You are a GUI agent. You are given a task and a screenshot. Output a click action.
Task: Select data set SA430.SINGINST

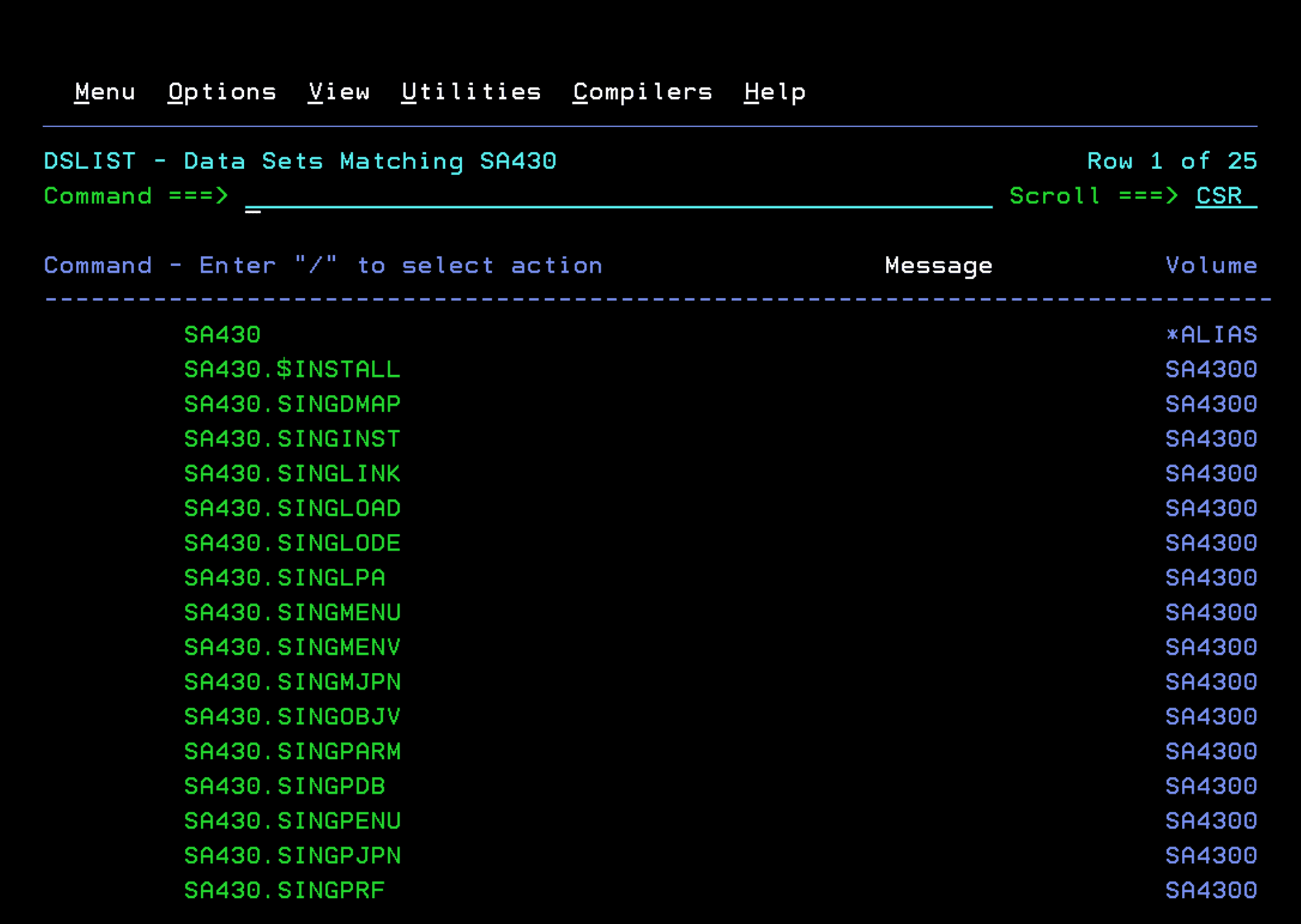tap(292, 439)
